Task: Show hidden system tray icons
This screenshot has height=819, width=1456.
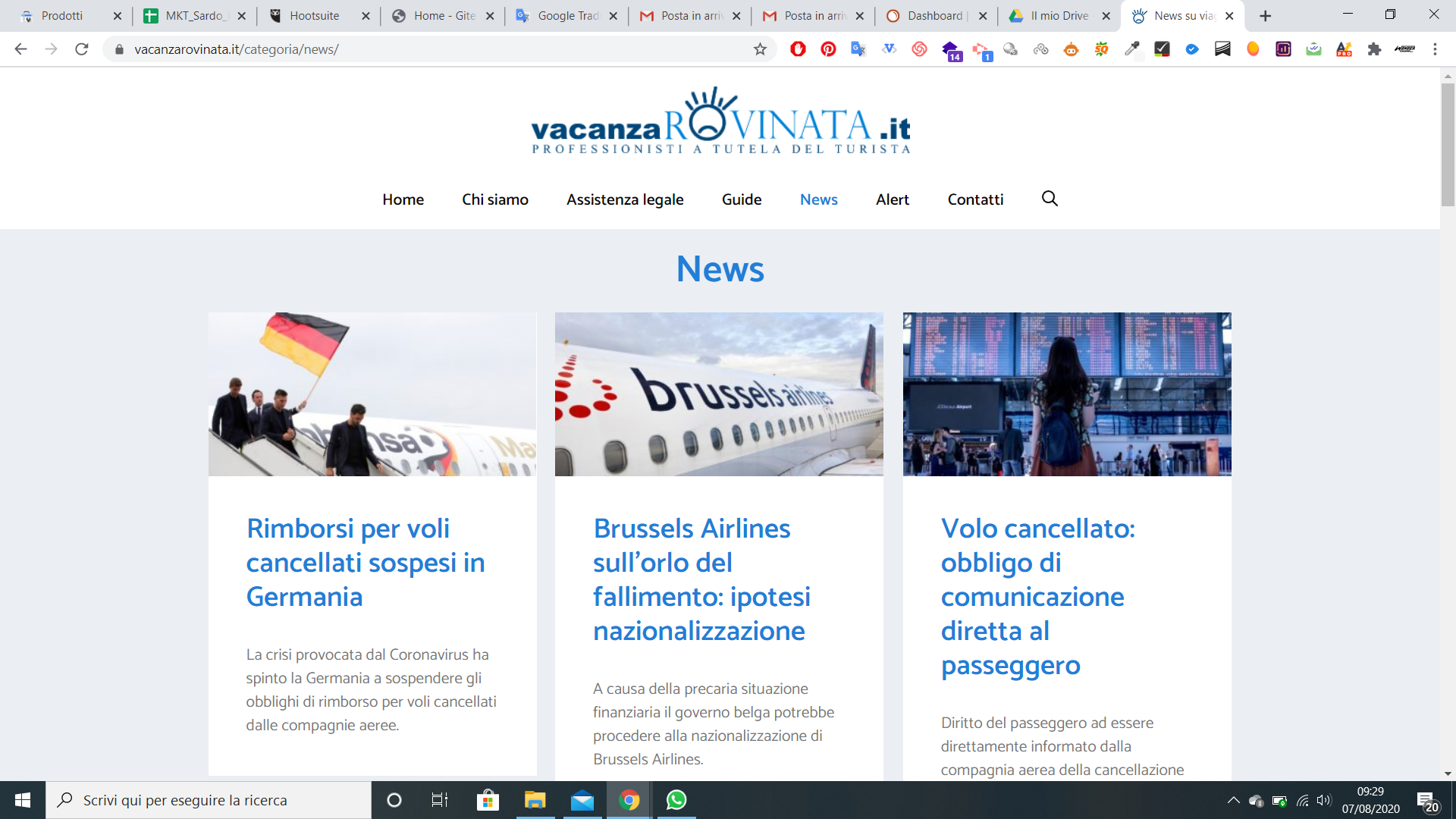Action: pyautogui.click(x=1233, y=800)
